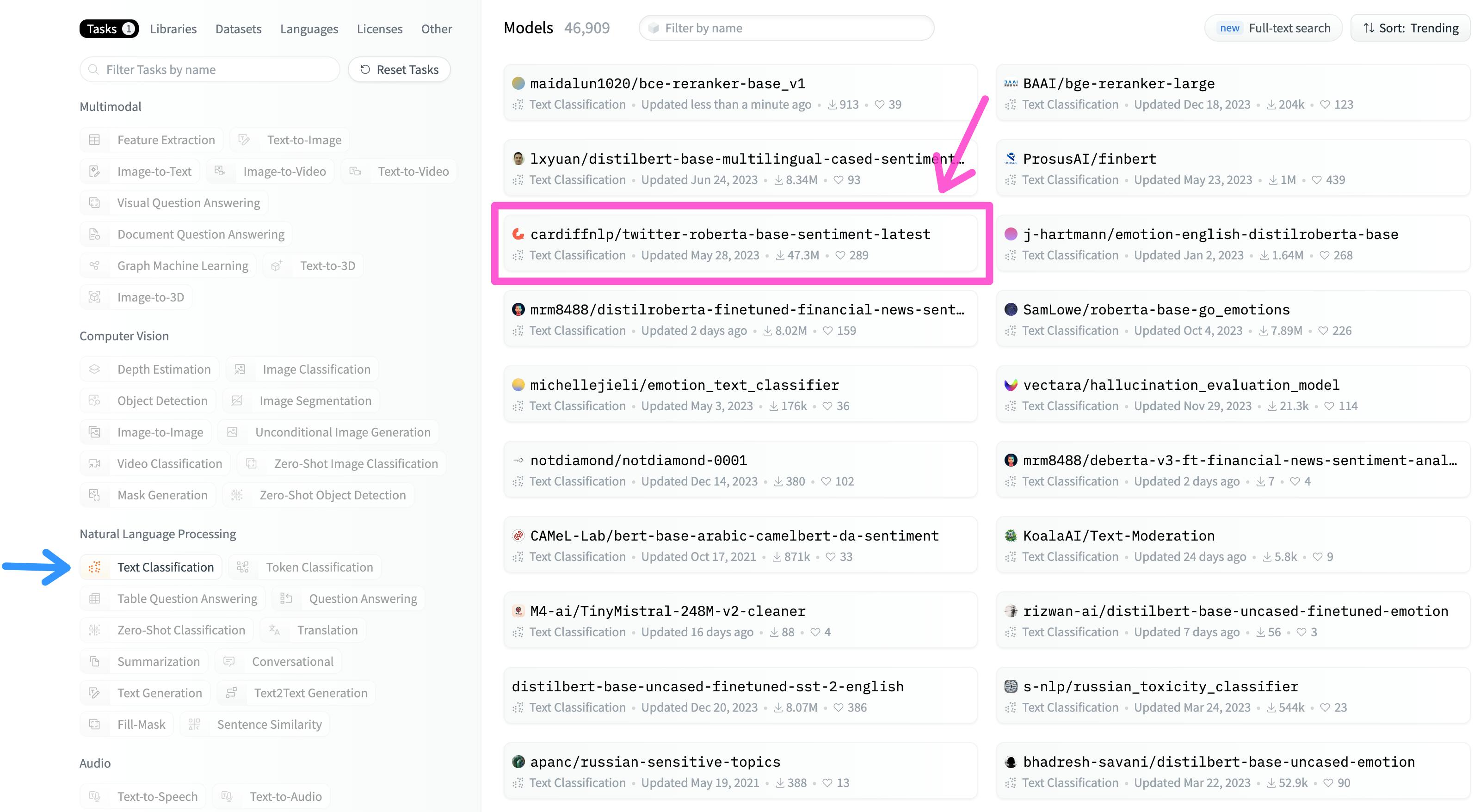Click the Text-to-Speech task icon
This screenshot has height=812, width=1480.
[x=95, y=796]
